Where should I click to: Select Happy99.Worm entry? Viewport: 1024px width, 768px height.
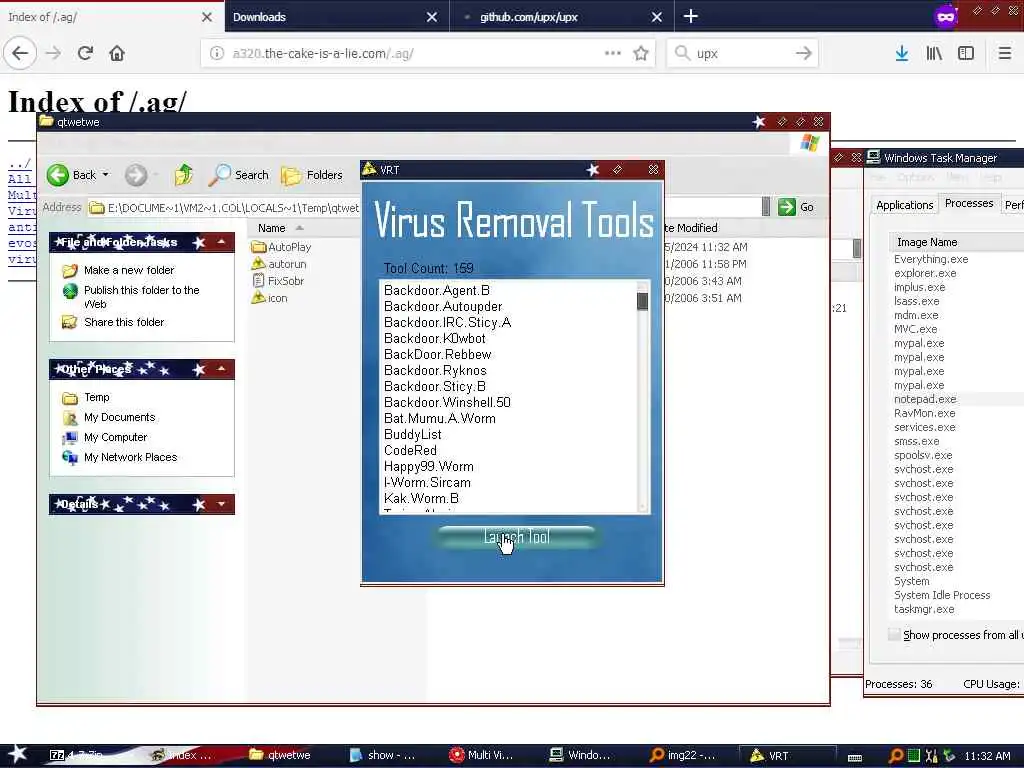[428, 466]
